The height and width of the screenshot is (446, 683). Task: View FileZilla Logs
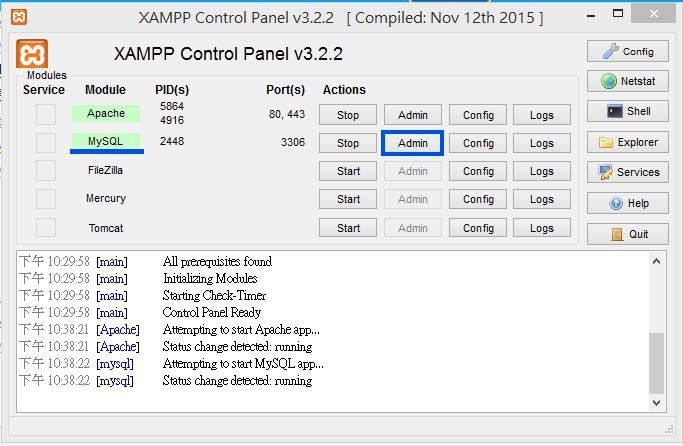[542, 171]
